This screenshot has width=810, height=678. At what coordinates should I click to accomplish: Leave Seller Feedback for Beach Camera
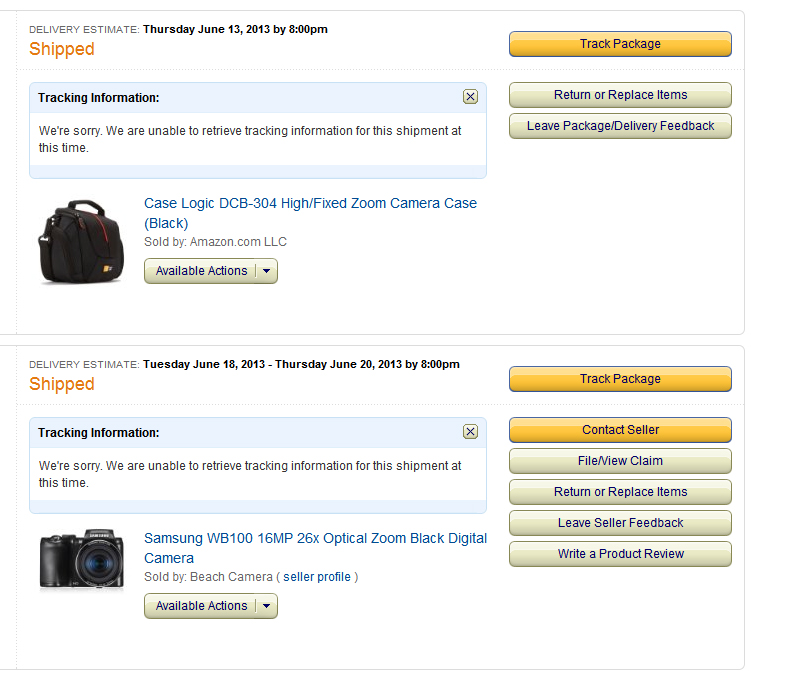620,523
